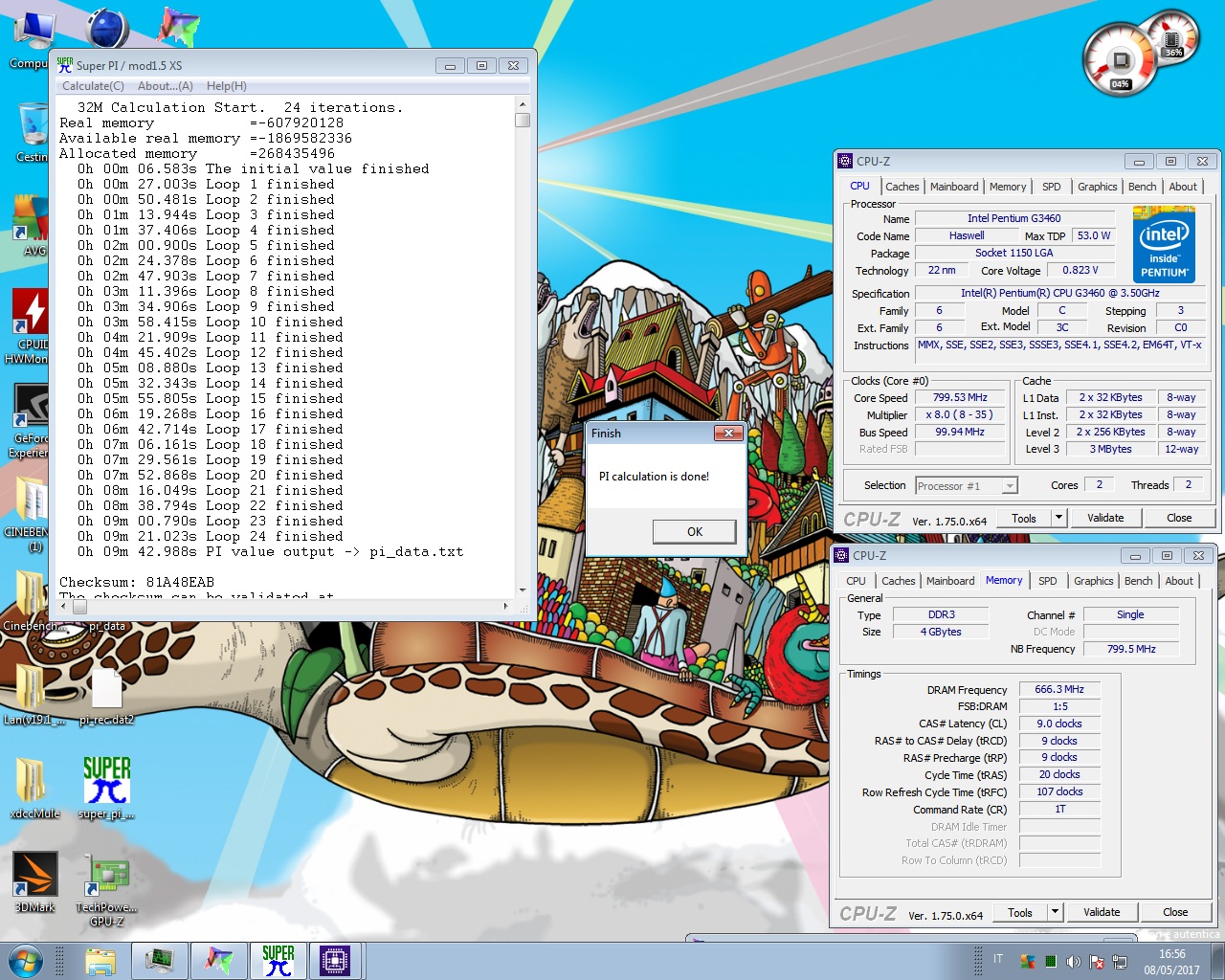Select the pi_rec.dat2 file icon
This screenshot has width=1225, height=980.
[x=106, y=695]
